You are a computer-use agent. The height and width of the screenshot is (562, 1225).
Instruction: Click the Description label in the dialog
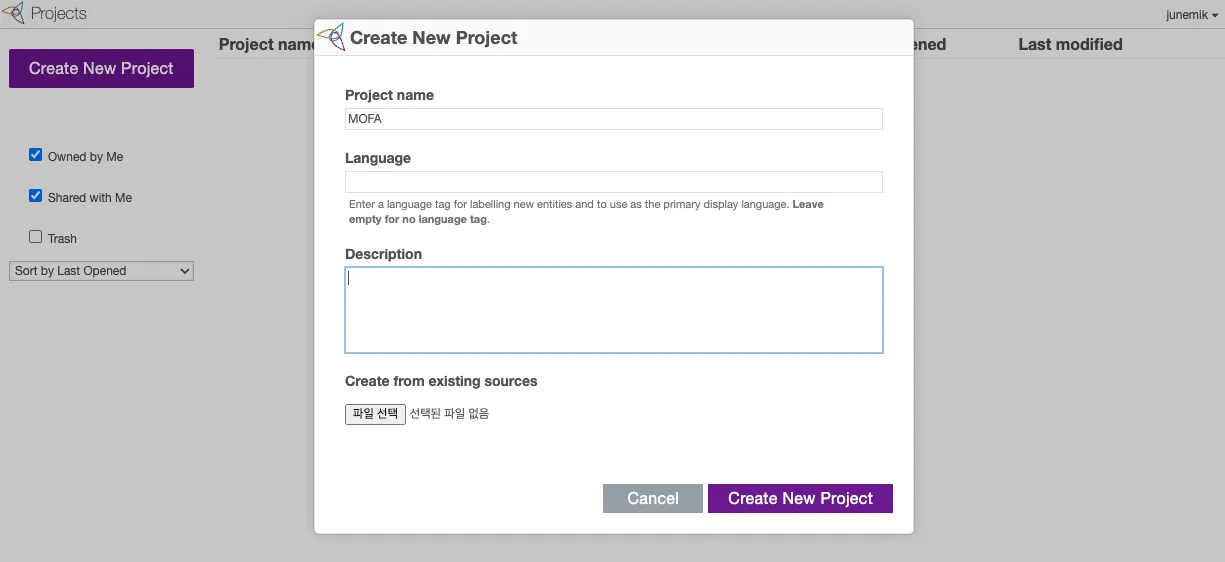click(383, 254)
